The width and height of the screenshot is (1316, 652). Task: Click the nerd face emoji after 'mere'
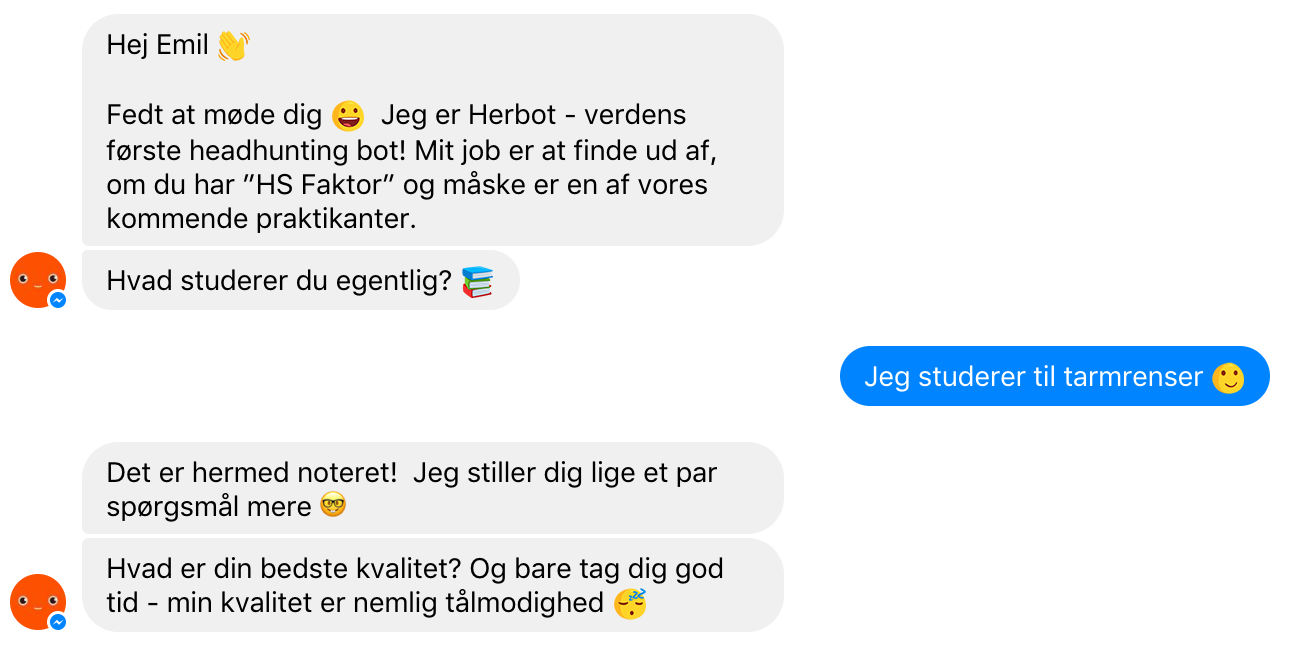[333, 507]
